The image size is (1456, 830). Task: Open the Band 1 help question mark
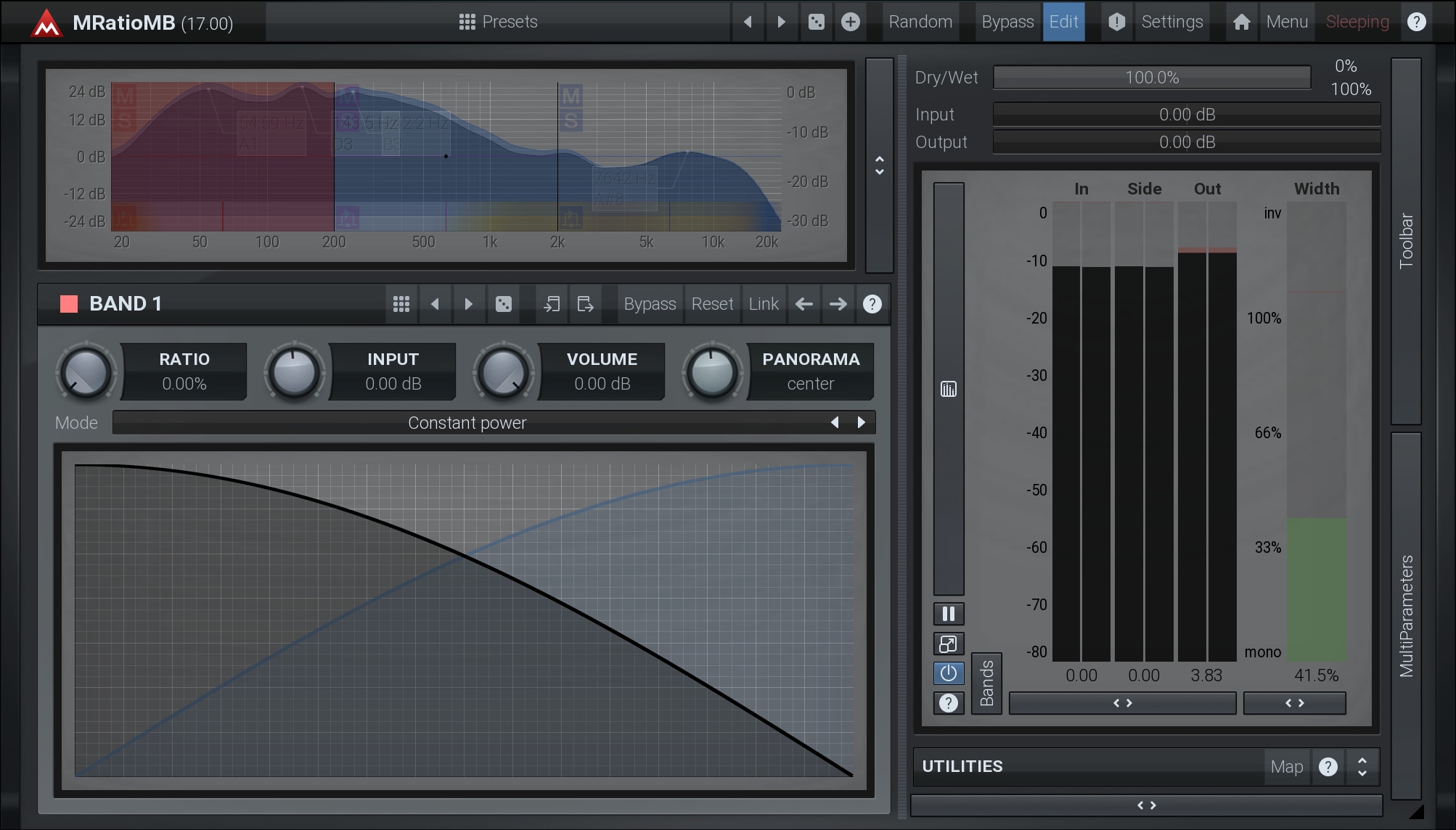tap(872, 304)
